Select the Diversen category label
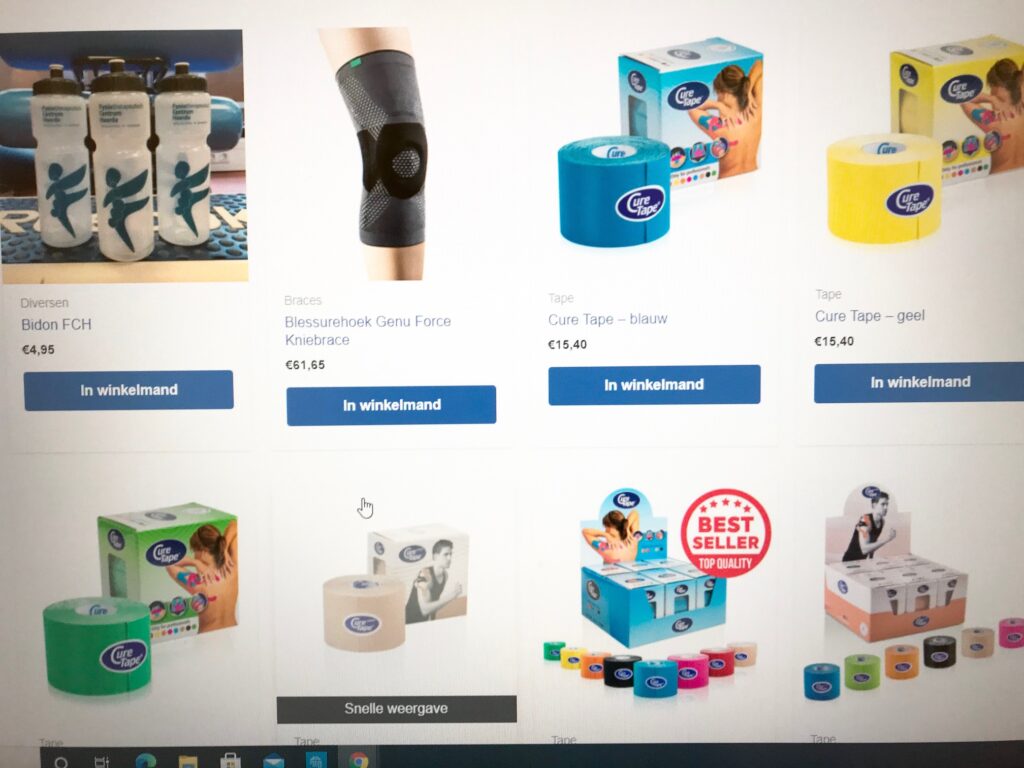The image size is (1024, 768). [44, 303]
